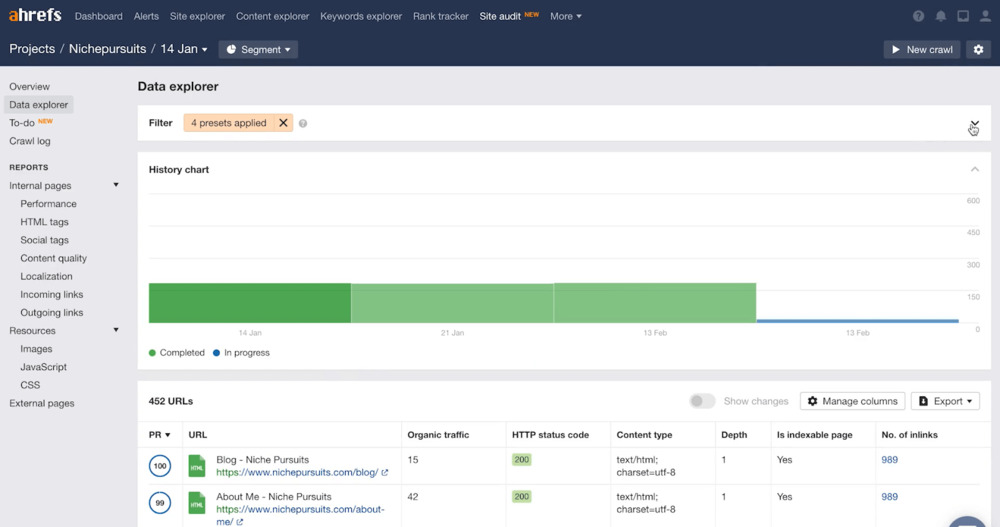The width and height of the screenshot is (1000, 527).
Task: Open the More menu dropdown
Action: pos(566,17)
